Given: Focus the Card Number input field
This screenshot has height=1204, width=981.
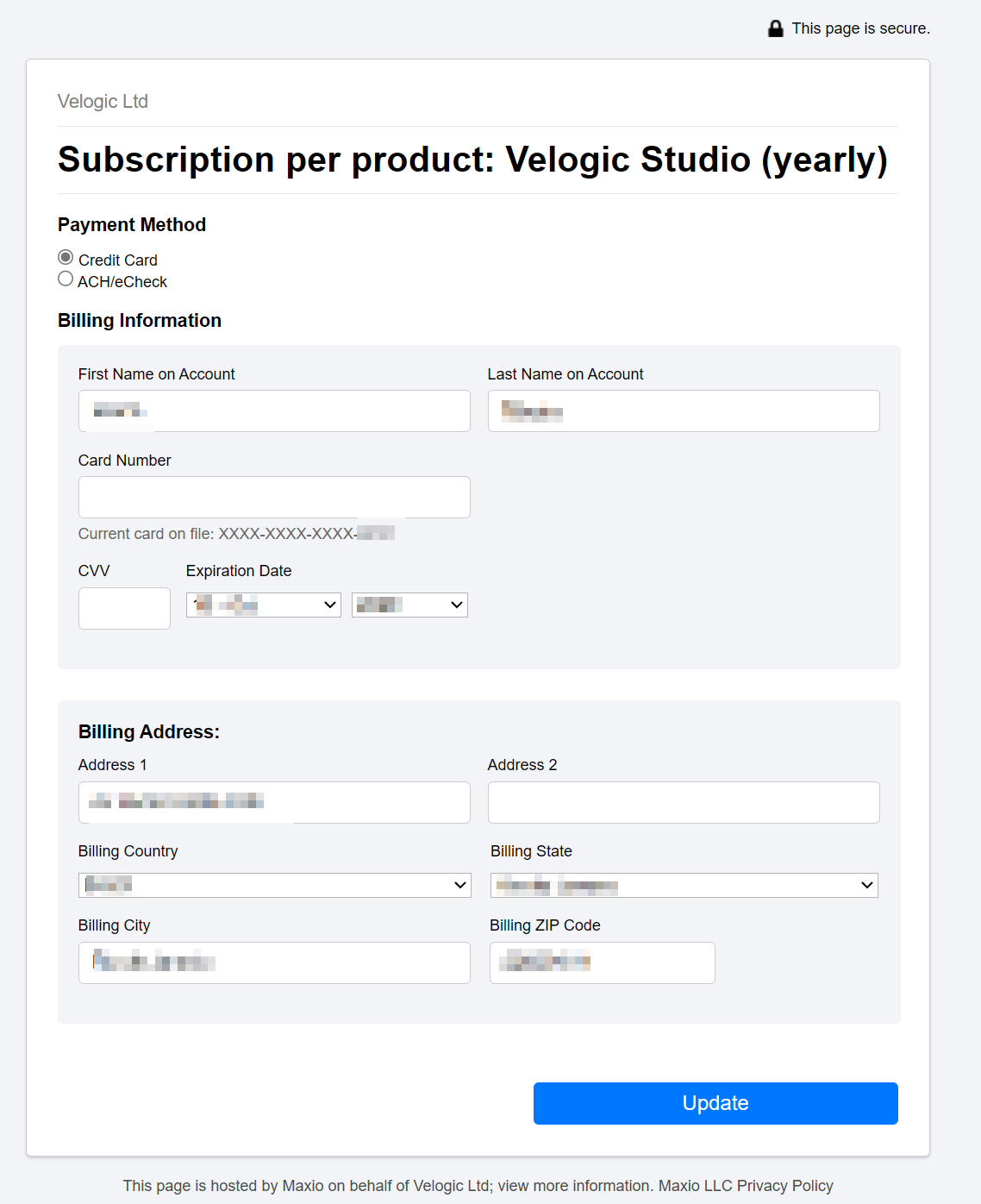Looking at the screenshot, I should [x=274, y=497].
